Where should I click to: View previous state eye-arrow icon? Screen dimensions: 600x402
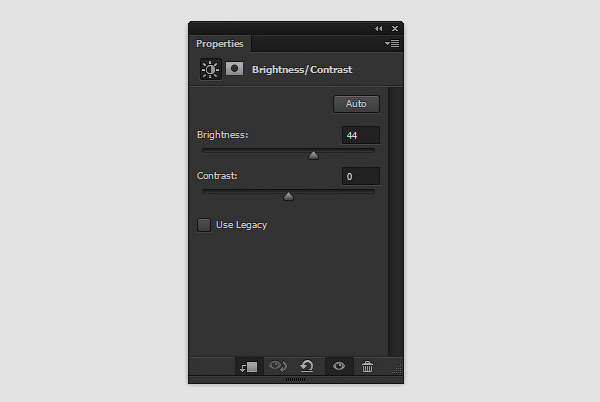[x=278, y=366]
